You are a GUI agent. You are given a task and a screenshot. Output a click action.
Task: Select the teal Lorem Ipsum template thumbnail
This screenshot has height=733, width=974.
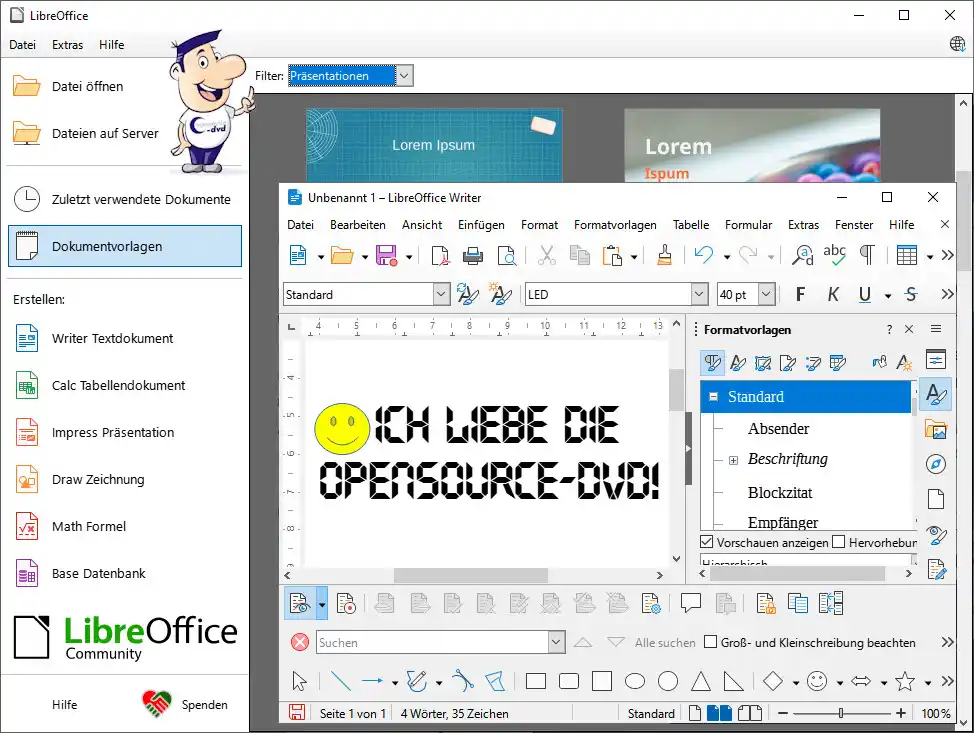(x=434, y=145)
